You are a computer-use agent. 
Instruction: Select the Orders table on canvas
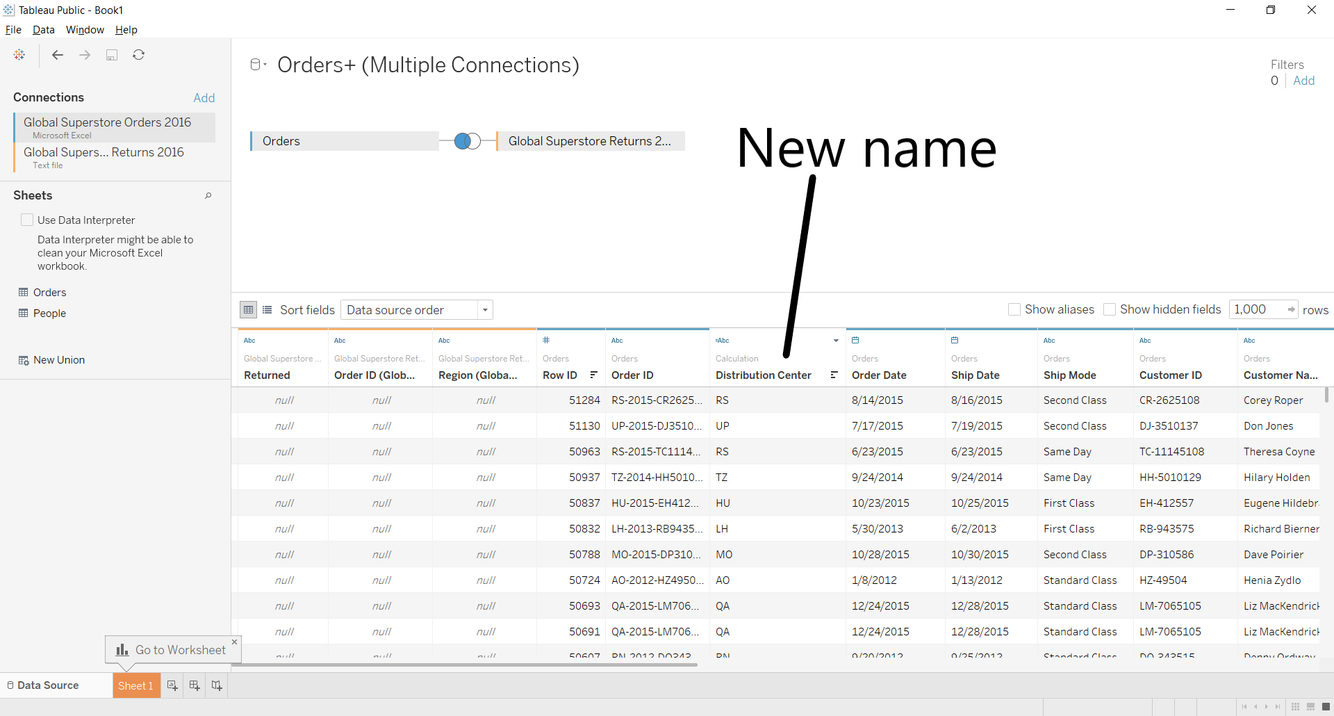[344, 141]
